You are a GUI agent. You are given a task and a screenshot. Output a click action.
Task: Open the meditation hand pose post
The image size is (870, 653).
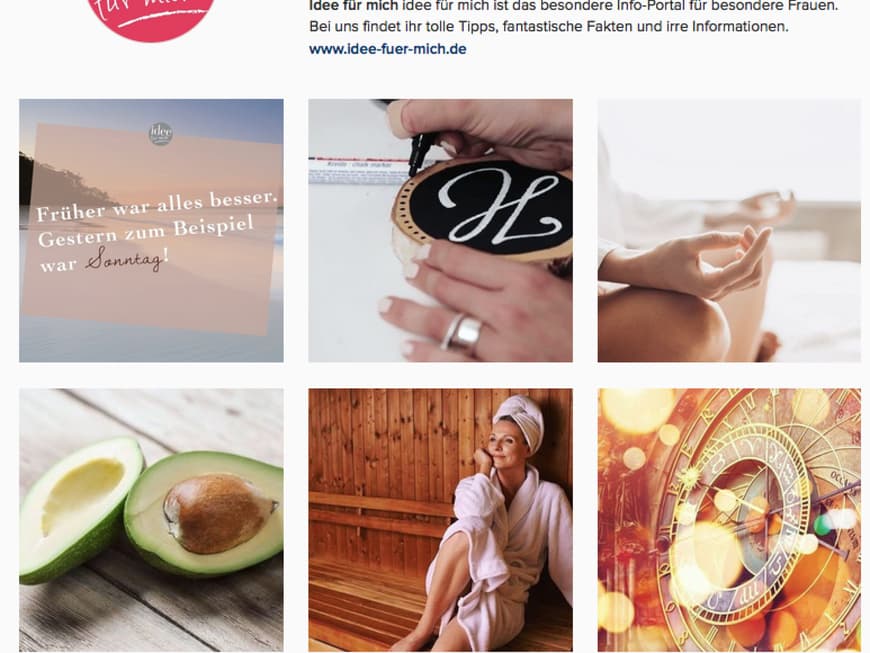pos(729,231)
